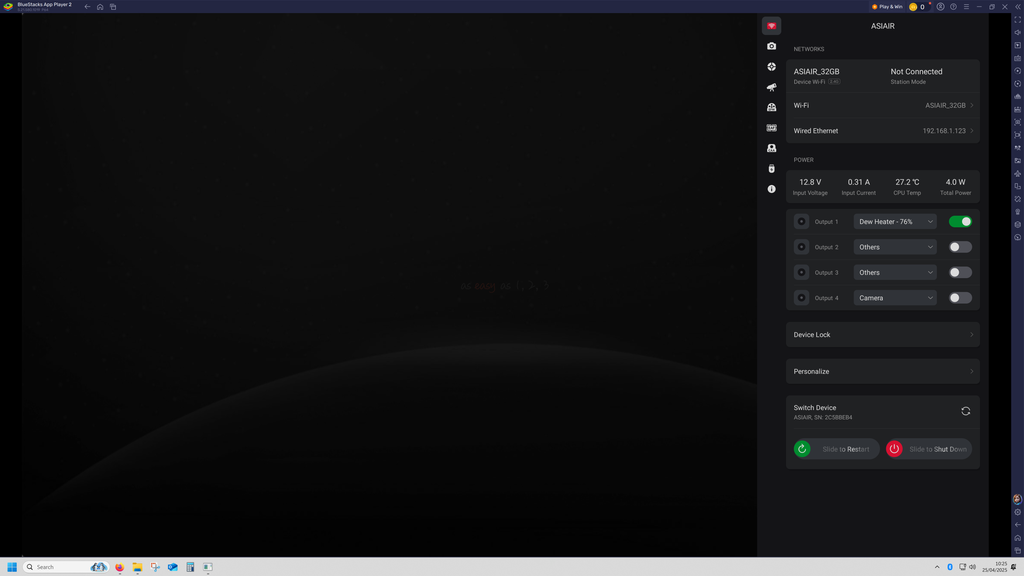This screenshot has width=1024, height=576.
Task: Click the Output 4 power port icon
Action: [801, 298]
